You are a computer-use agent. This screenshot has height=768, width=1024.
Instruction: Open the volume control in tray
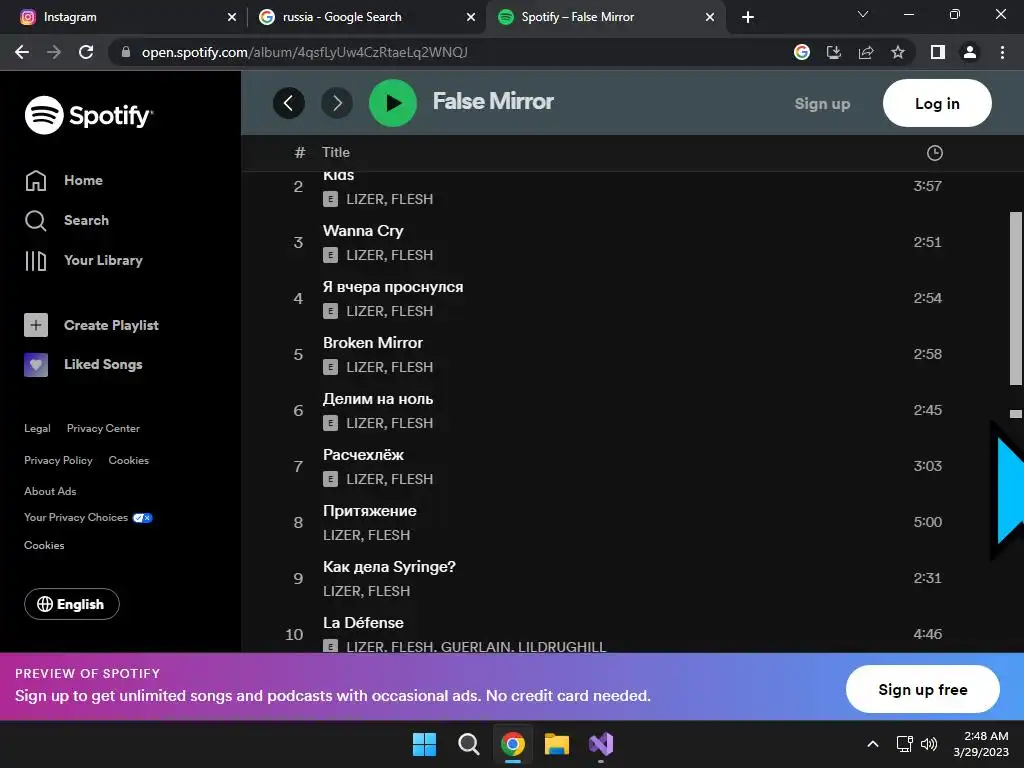pyautogui.click(x=929, y=744)
